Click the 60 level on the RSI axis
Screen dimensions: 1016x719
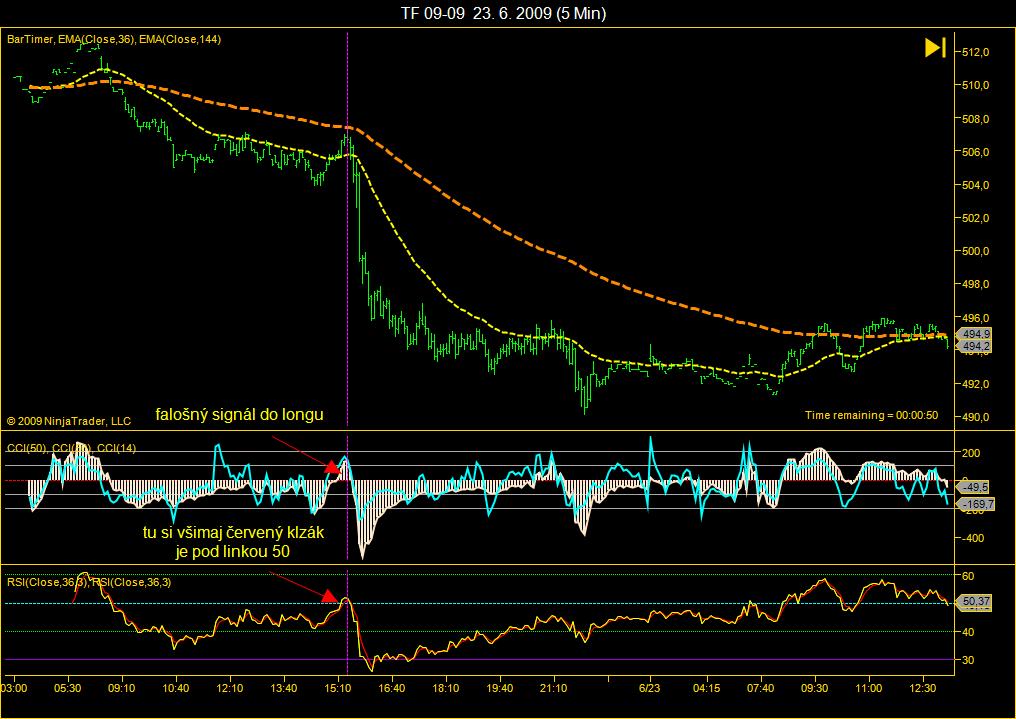[x=968, y=576]
